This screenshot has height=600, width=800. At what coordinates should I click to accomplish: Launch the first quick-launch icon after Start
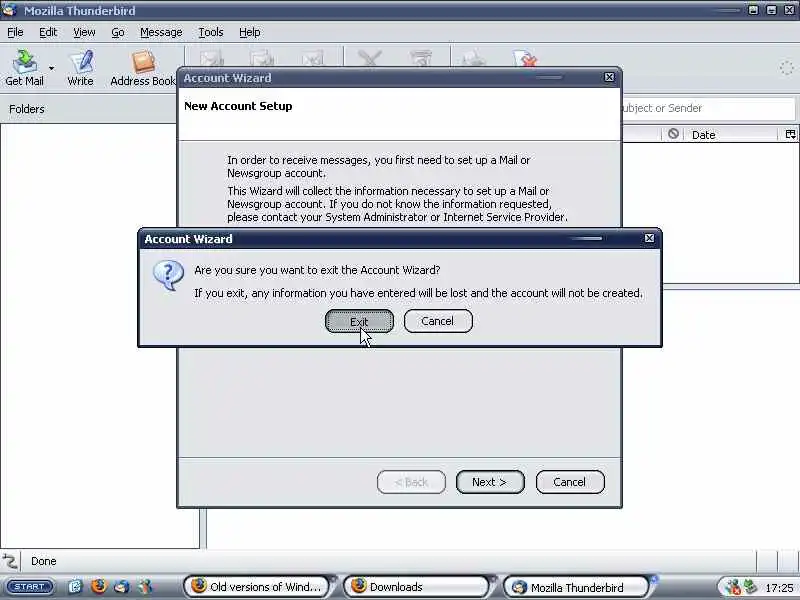(x=75, y=587)
